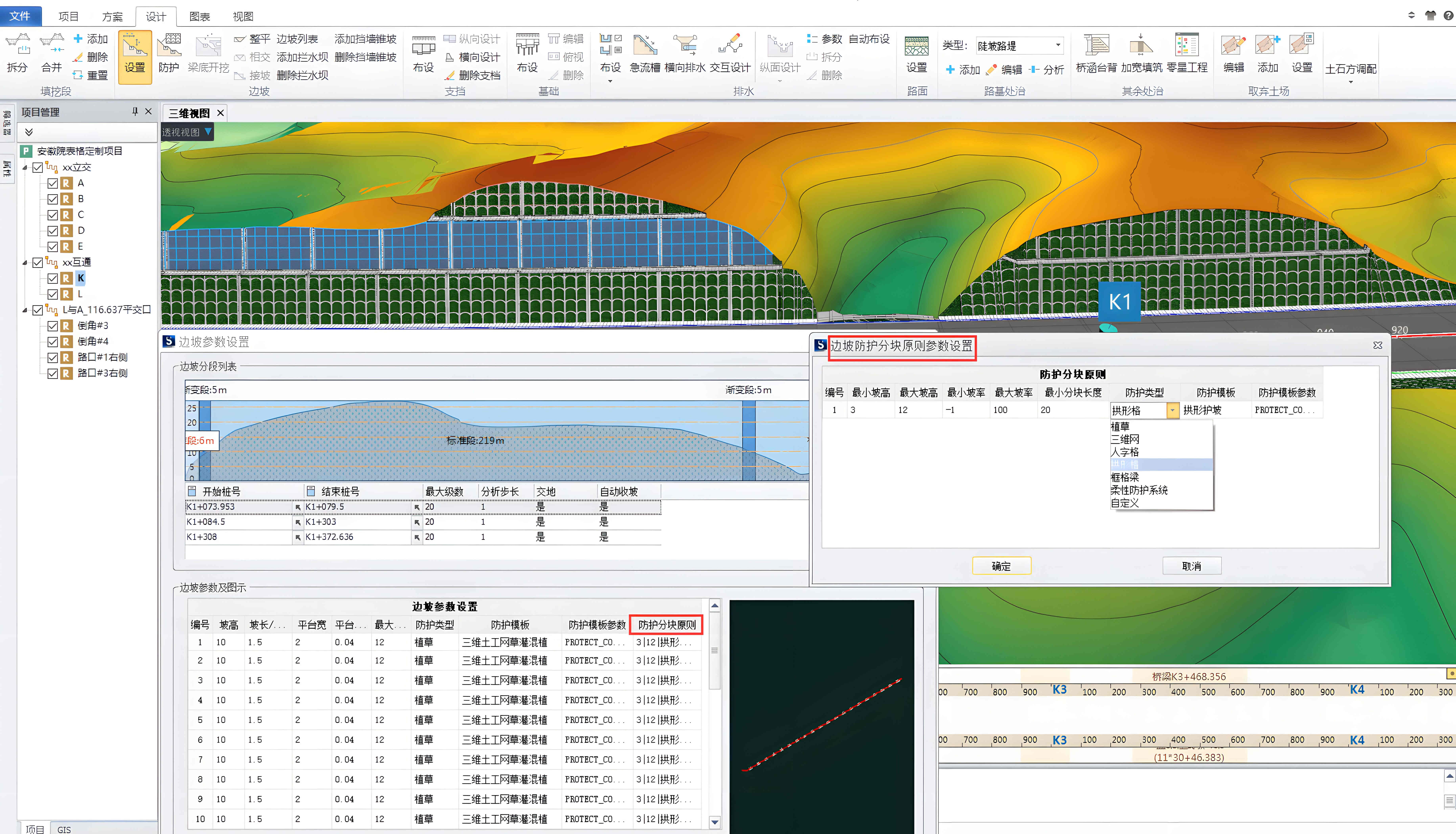Toggle checkbox for route D
Image resolution: width=1456 pixels, height=834 pixels.
pyautogui.click(x=53, y=231)
